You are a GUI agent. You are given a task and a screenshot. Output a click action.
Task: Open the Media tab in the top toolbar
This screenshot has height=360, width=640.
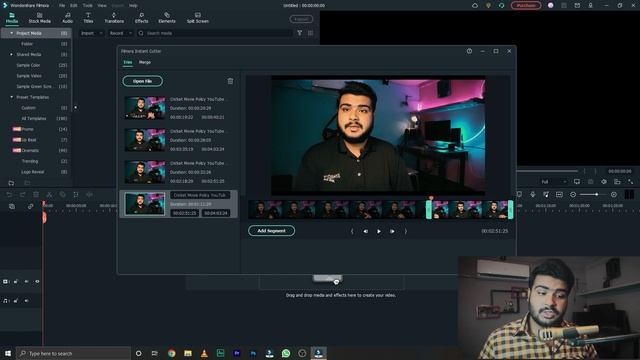point(11,18)
